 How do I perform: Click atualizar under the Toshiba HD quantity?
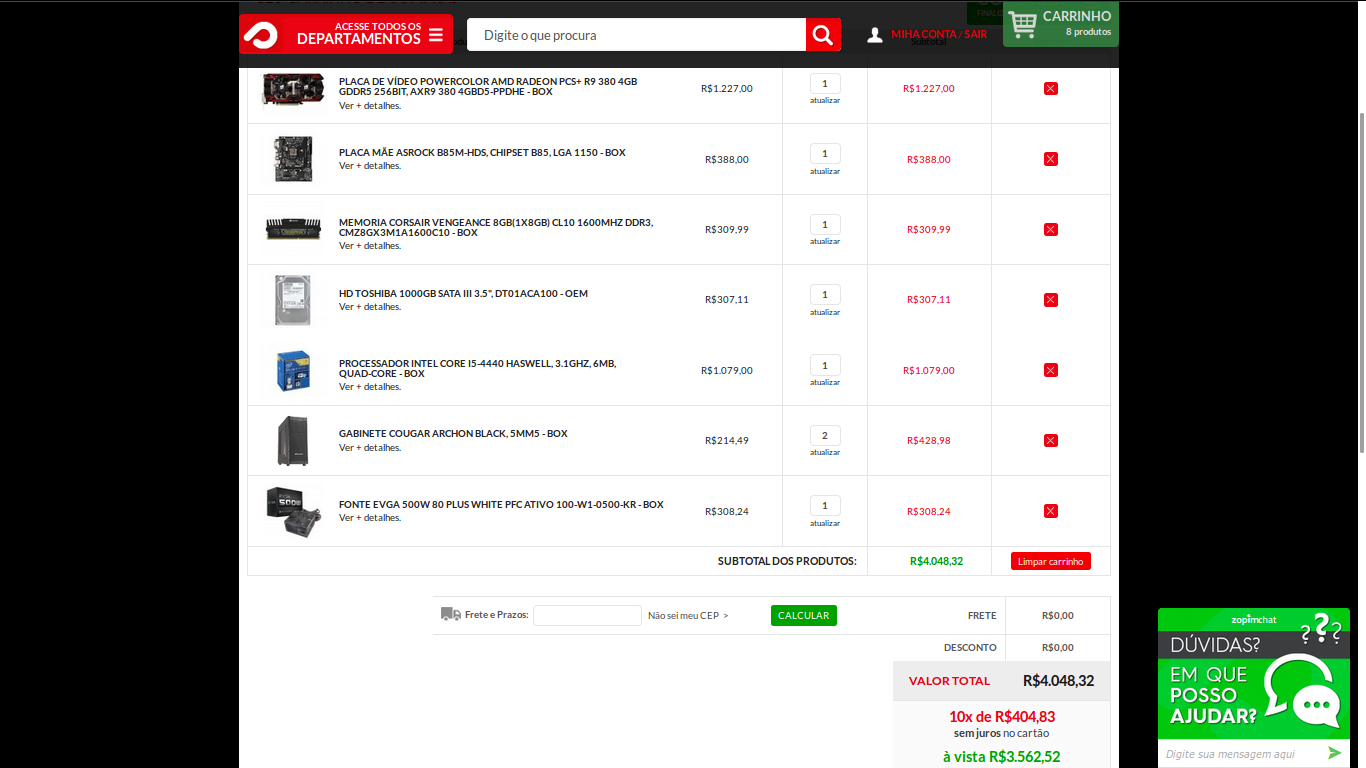click(x=825, y=312)
